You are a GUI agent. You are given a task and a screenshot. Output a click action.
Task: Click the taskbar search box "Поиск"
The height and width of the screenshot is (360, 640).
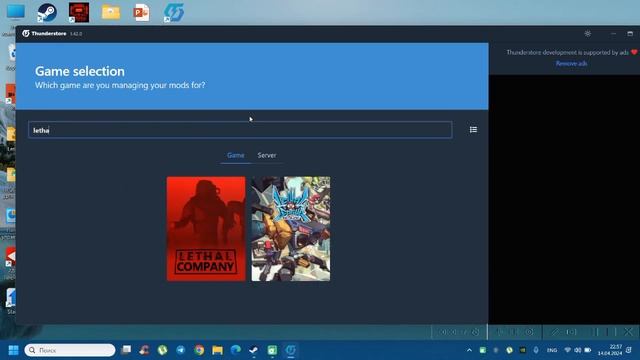click(x=70, y=350)
